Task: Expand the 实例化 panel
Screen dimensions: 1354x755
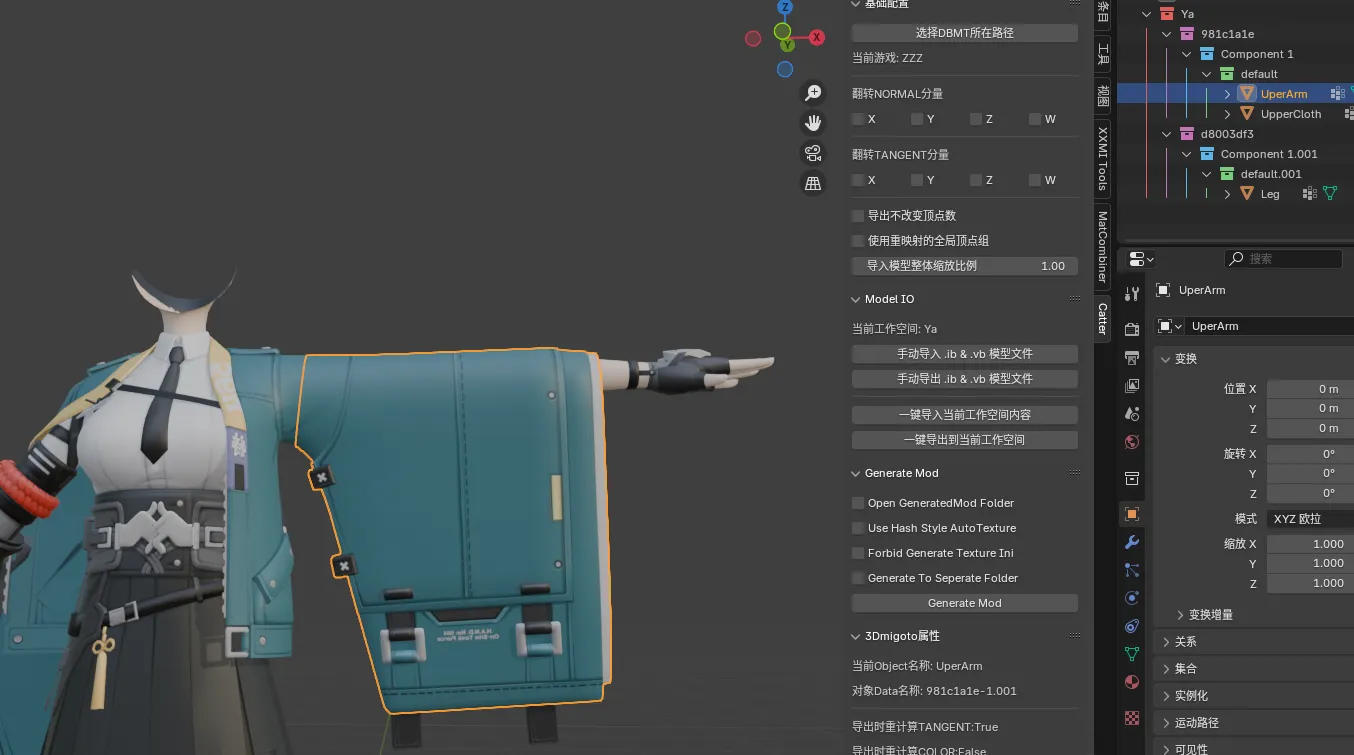Action: pos(1166,696)
